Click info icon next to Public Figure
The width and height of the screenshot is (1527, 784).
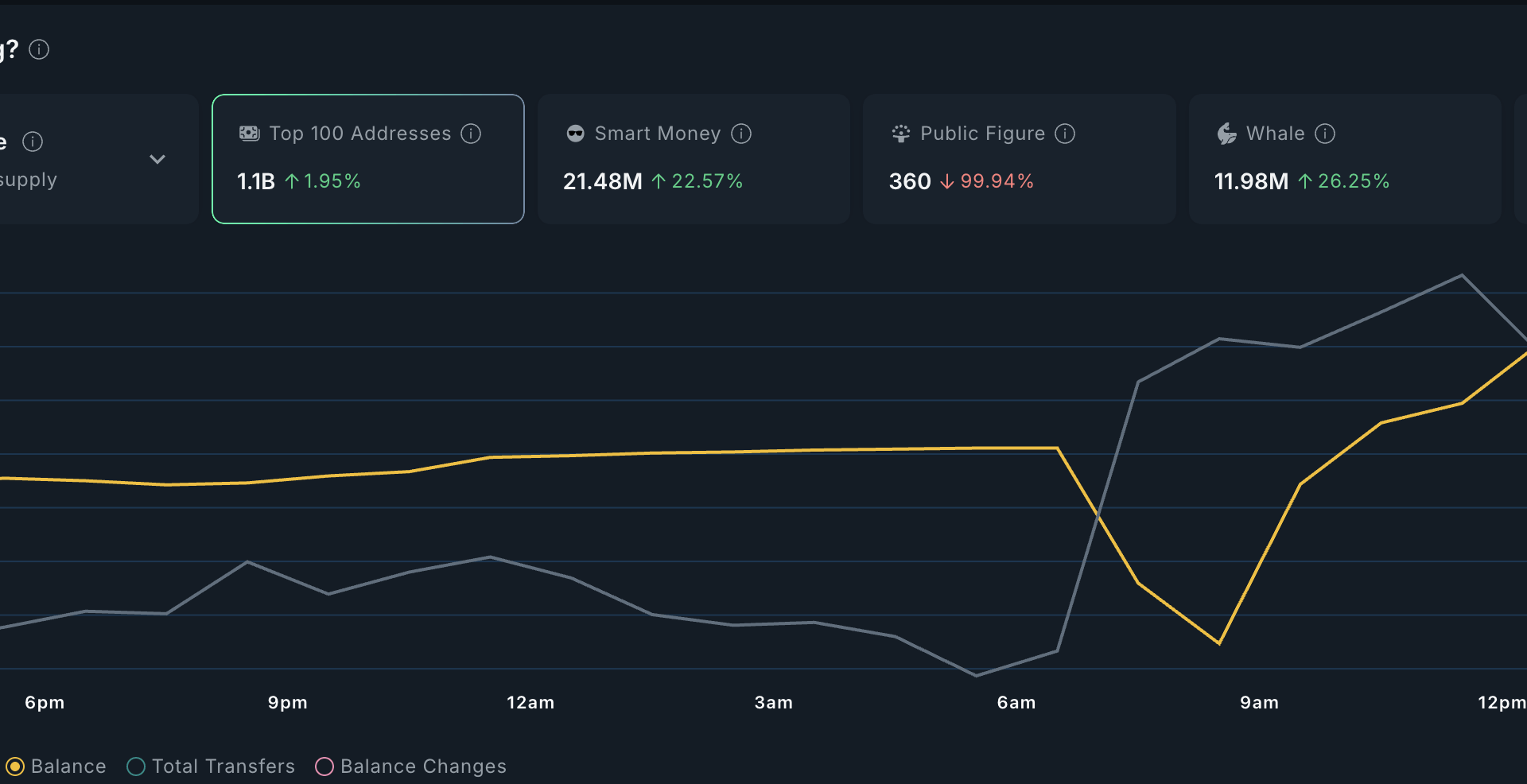click(1065, 134)
